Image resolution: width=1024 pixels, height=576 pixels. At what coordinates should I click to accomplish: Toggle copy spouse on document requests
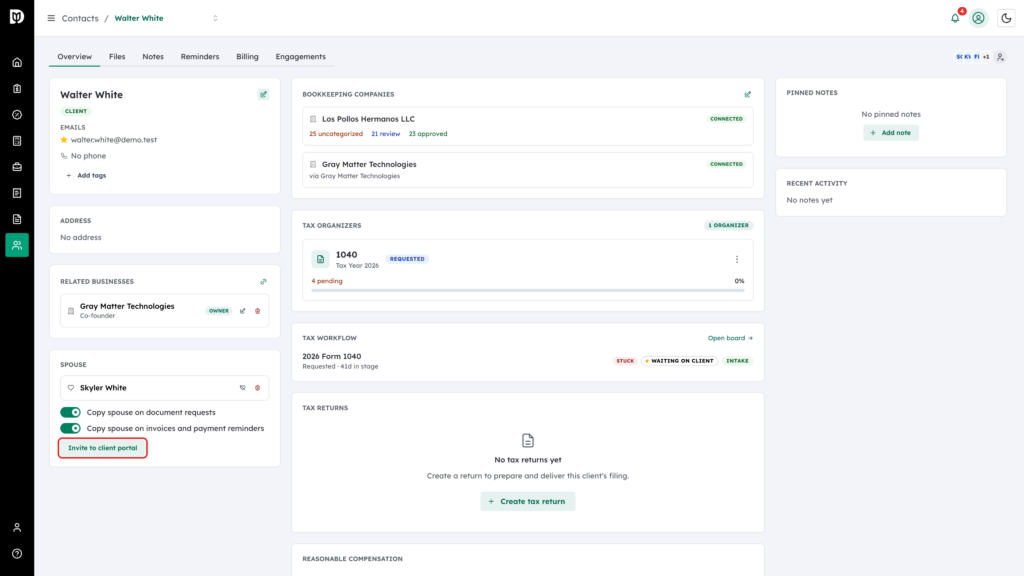pos(71,412)
